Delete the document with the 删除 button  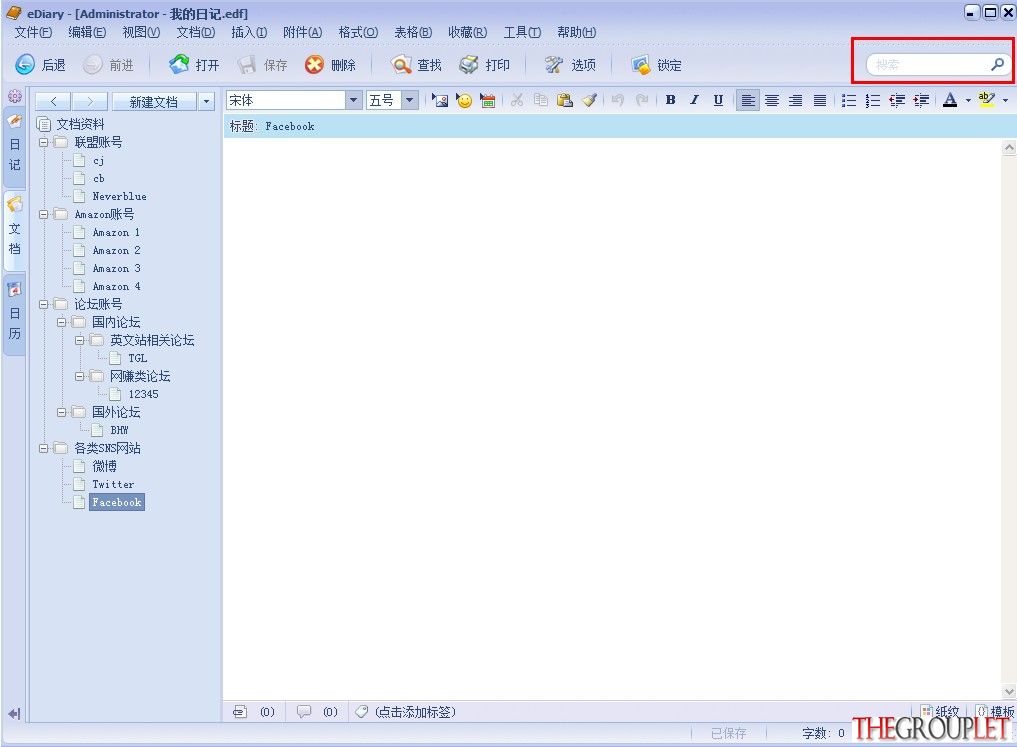tap(330, 65)
